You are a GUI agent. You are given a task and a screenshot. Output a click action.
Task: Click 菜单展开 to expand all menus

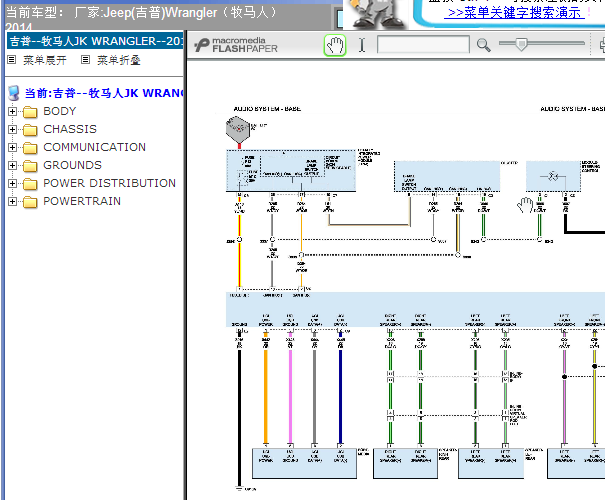(x=45, y=60)
